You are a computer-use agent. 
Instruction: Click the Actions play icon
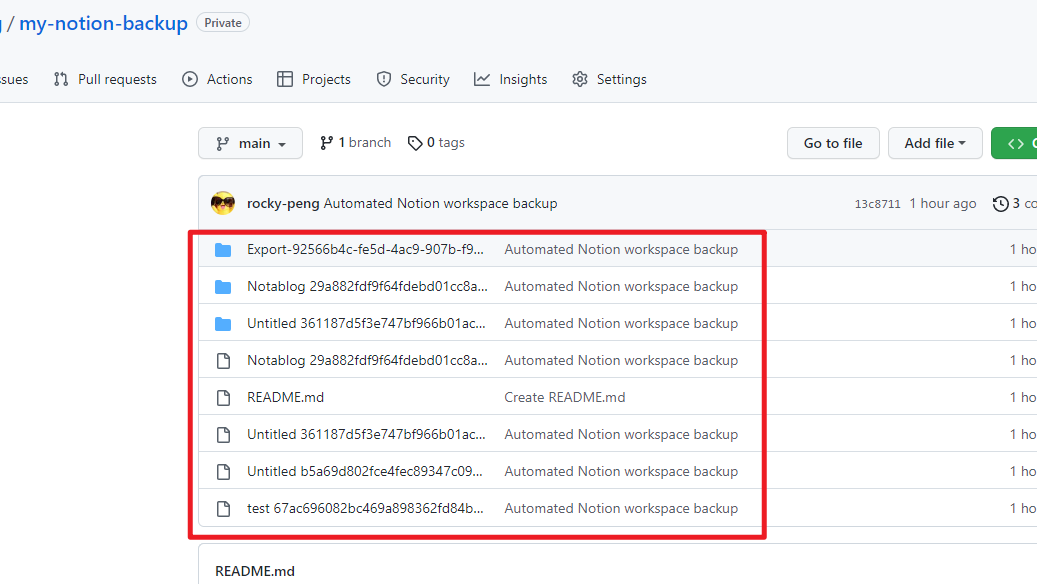click(x=190, y=79)
